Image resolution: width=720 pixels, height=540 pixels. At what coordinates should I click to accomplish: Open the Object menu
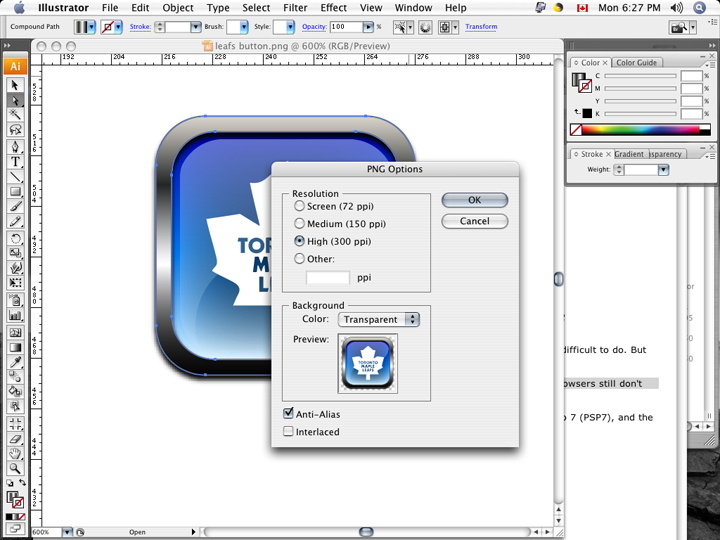tap(178, 8)
